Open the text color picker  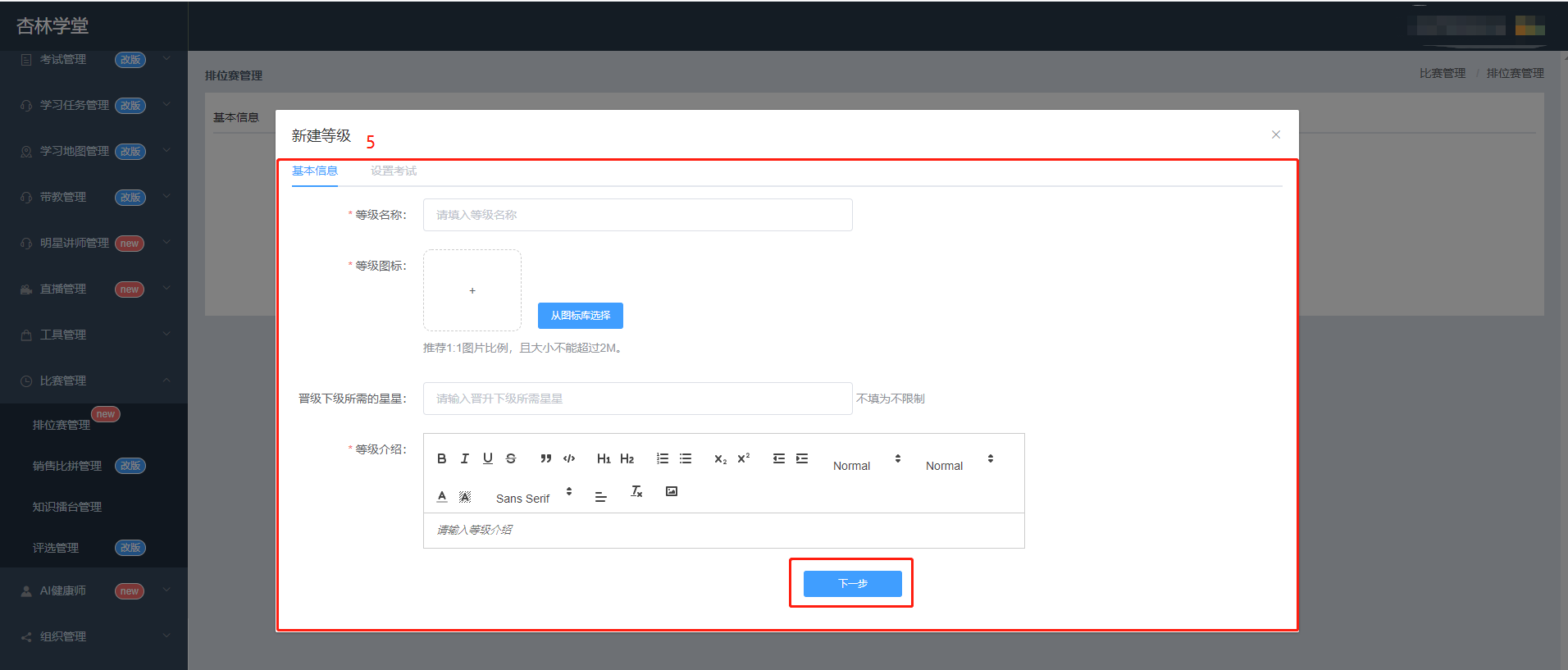click(442, 496)
